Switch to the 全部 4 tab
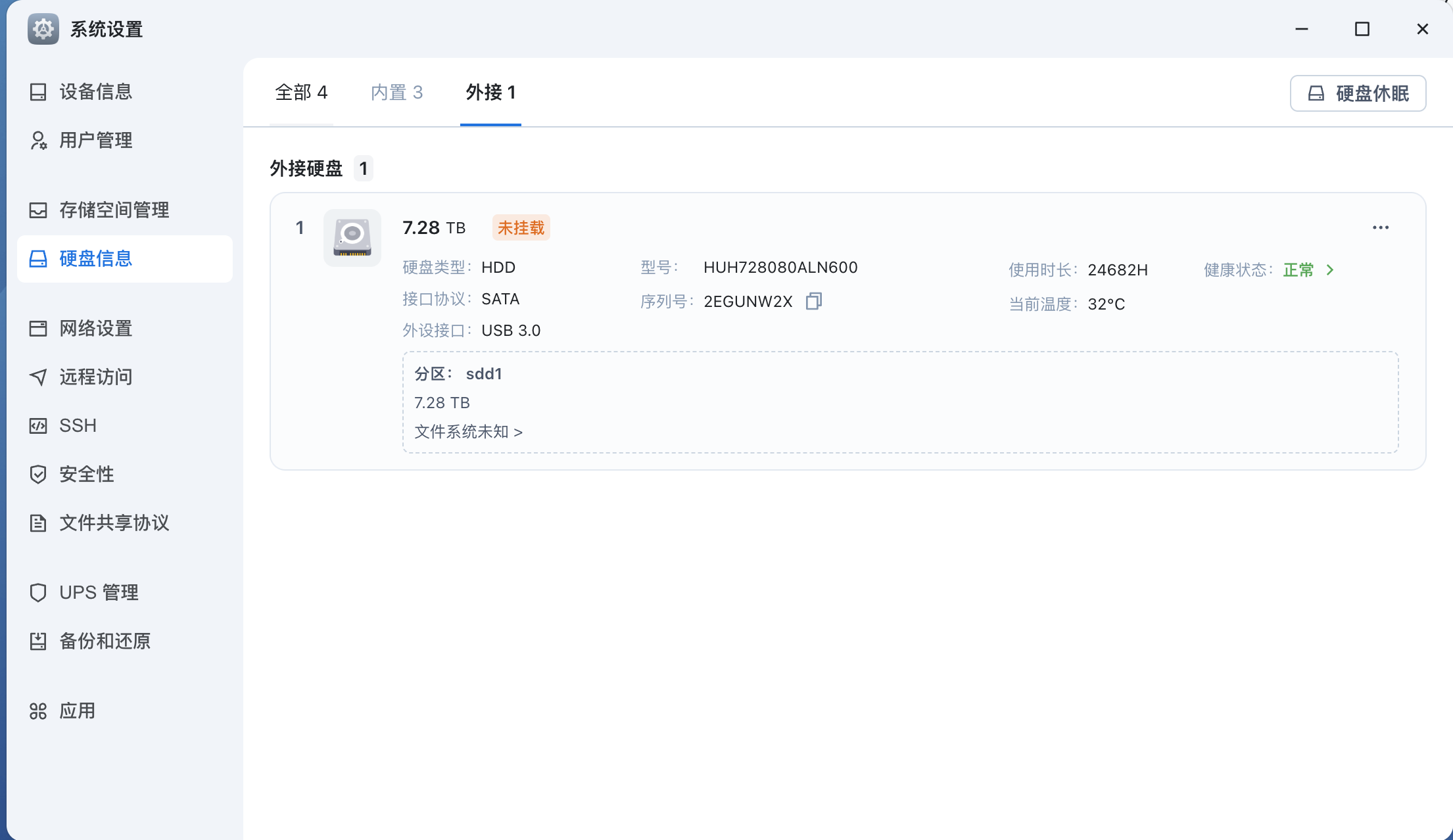The image size is (1453, 840). (301, 92)
